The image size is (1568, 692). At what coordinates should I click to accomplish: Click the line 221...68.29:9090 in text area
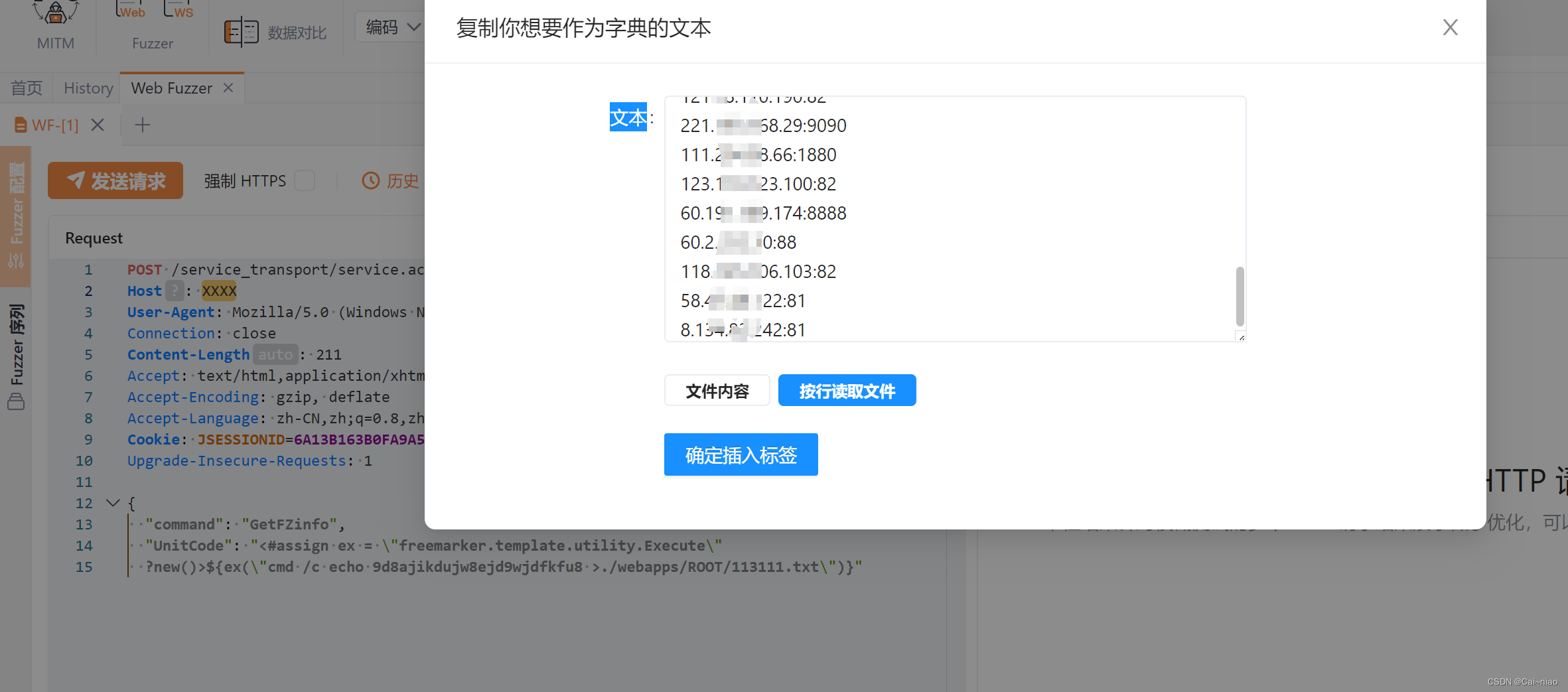coord(763,125)
